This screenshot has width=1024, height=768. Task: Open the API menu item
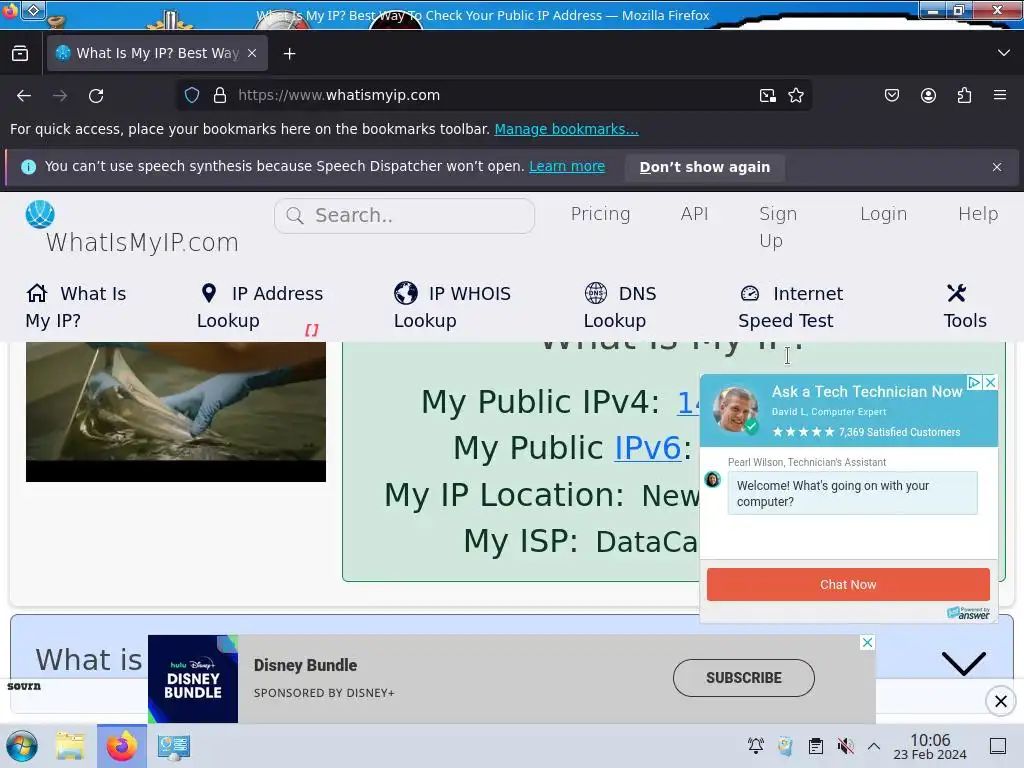pyautogui.click(x=694, y=214)
